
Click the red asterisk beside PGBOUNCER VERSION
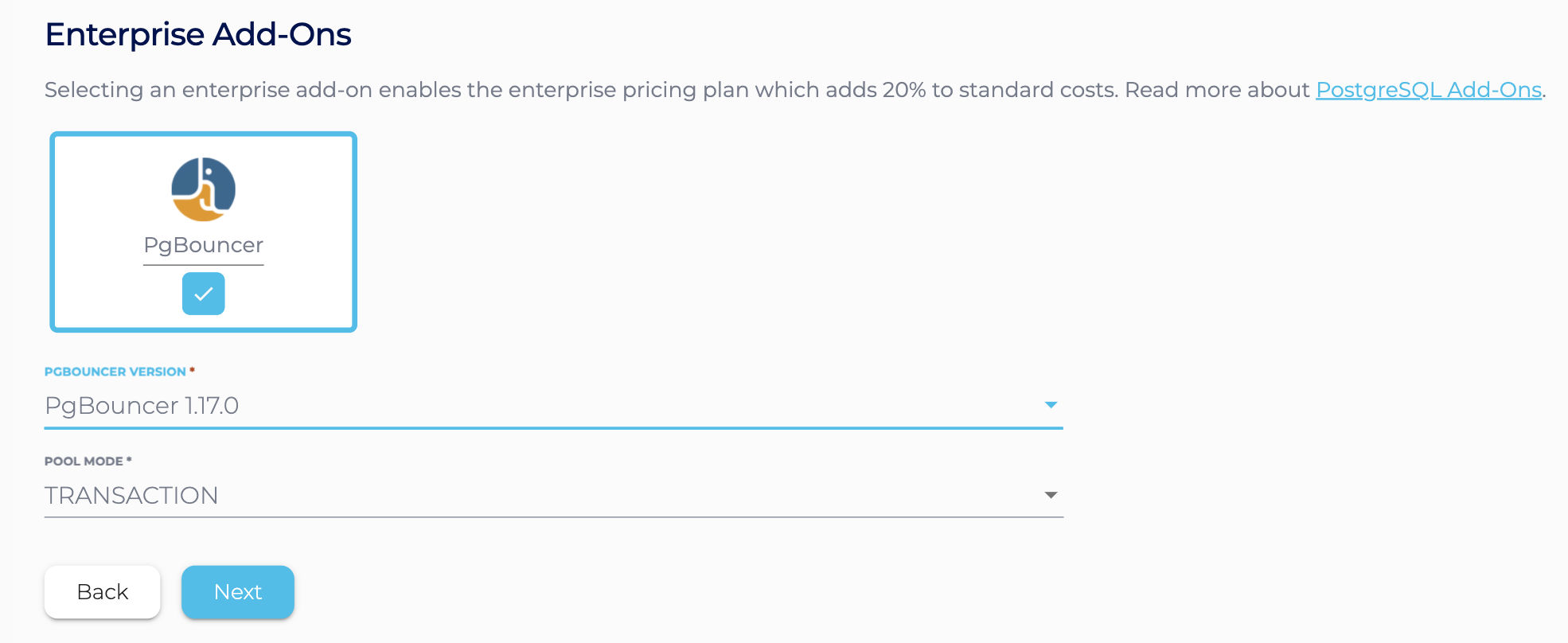193,370
